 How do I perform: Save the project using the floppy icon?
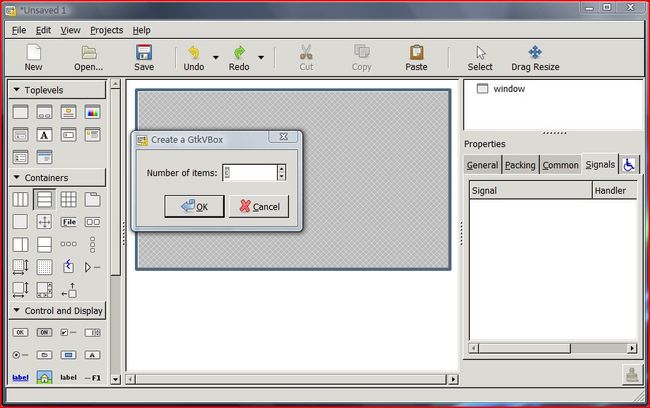[144, 53]
